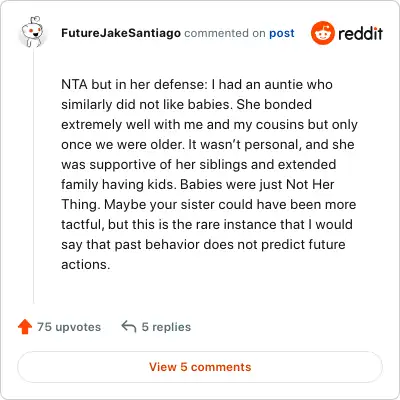400x400 pixels.
Task: Click the orange upvote arrow icon
Action: coord(25,327)
